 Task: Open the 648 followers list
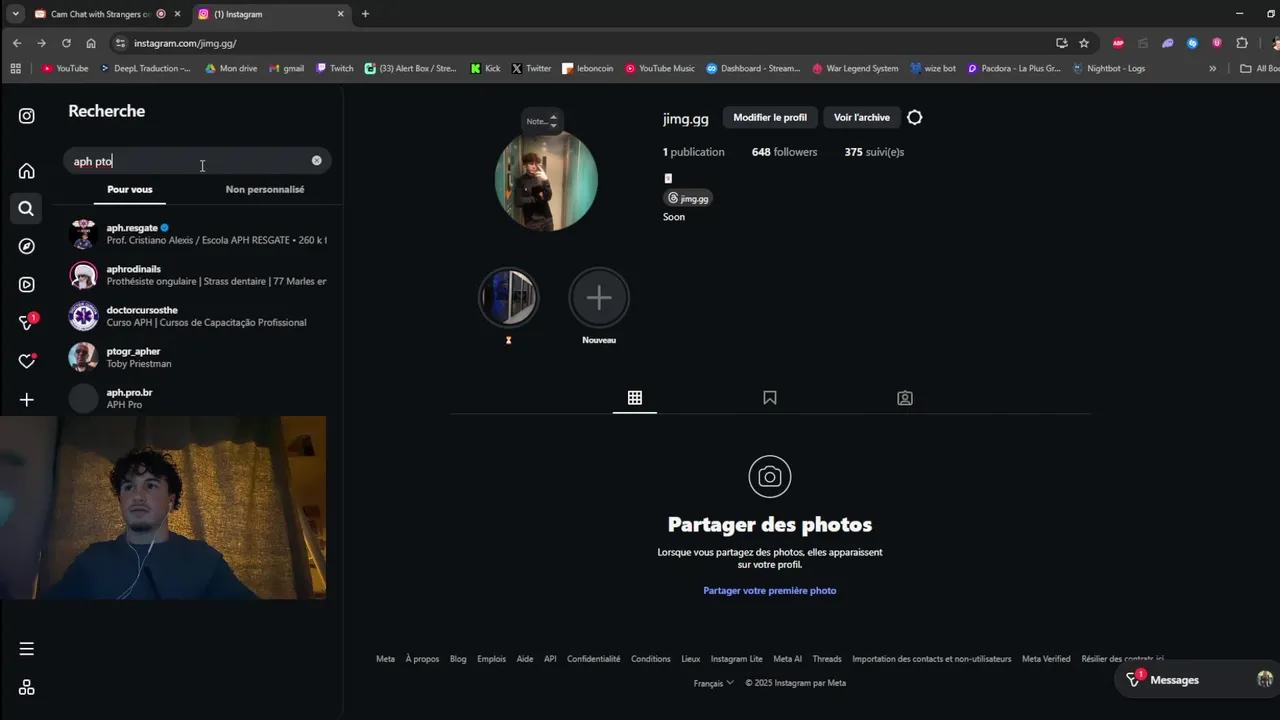coord(784,152)
